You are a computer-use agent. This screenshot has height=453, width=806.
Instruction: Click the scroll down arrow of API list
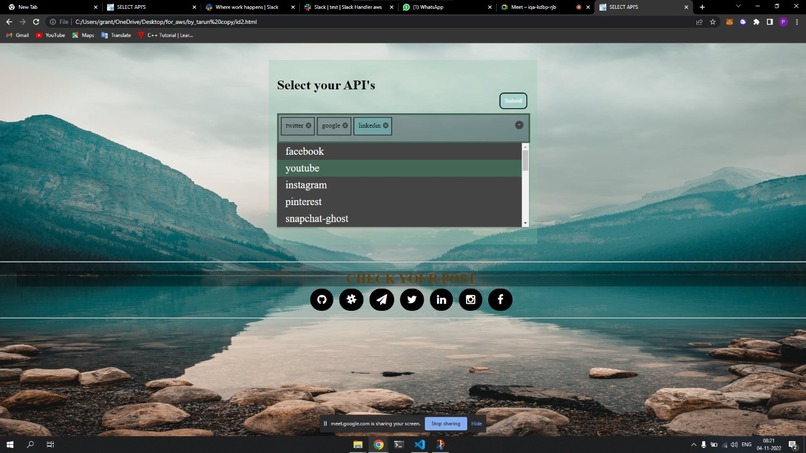click(525, 223)
